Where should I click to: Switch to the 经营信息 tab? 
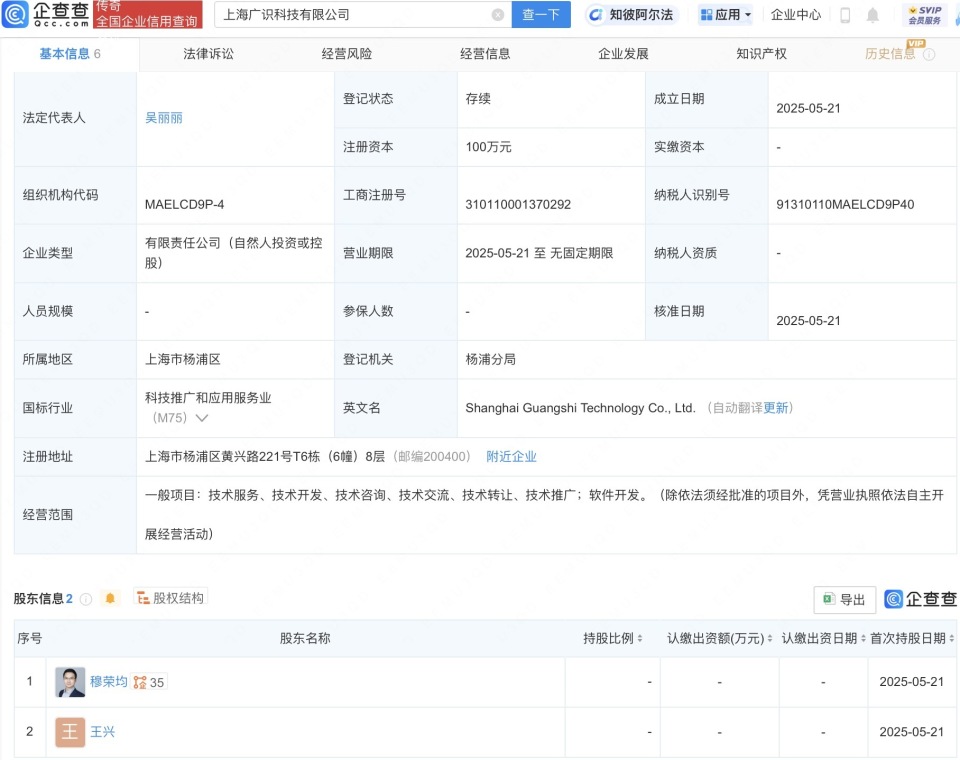(485, 54)
